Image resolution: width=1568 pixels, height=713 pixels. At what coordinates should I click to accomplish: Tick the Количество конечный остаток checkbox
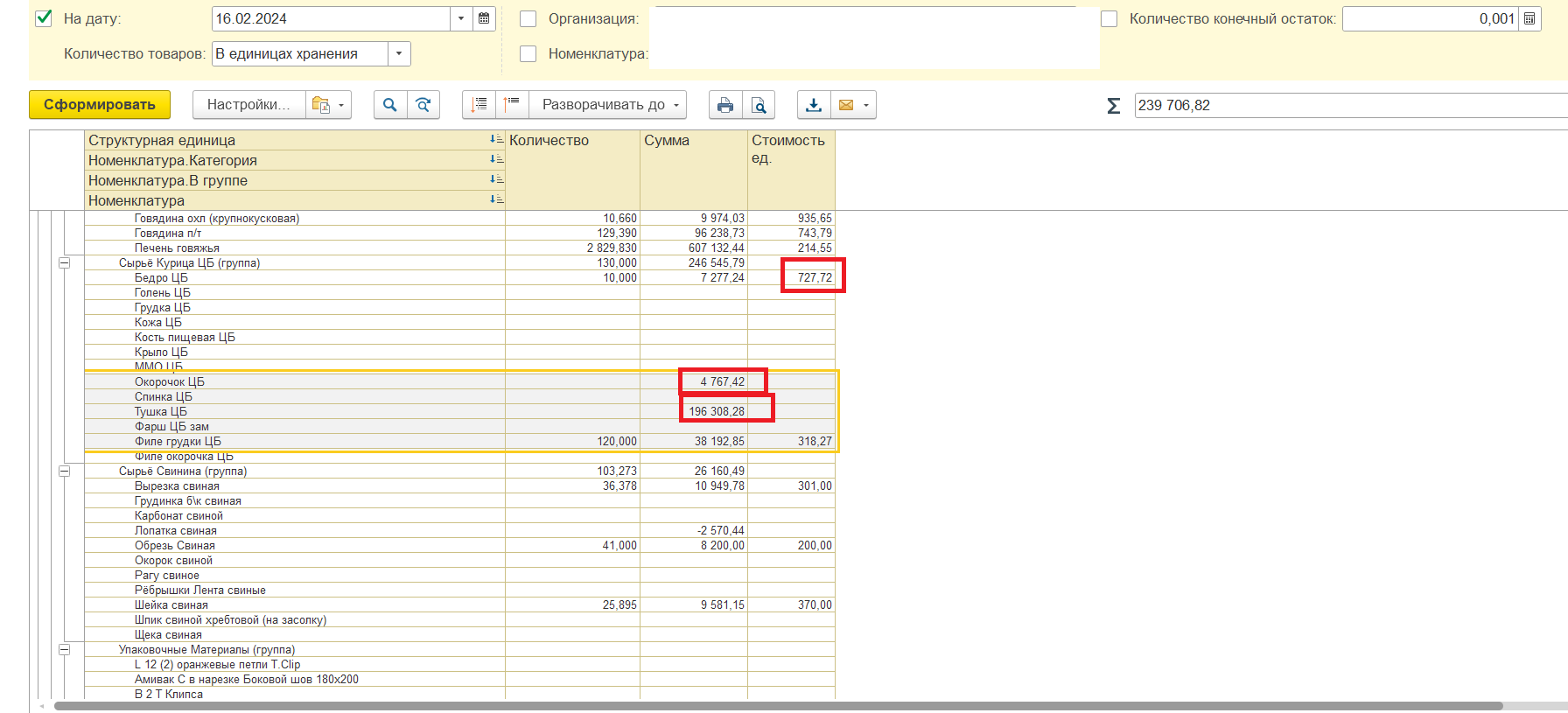[1109, 18]
